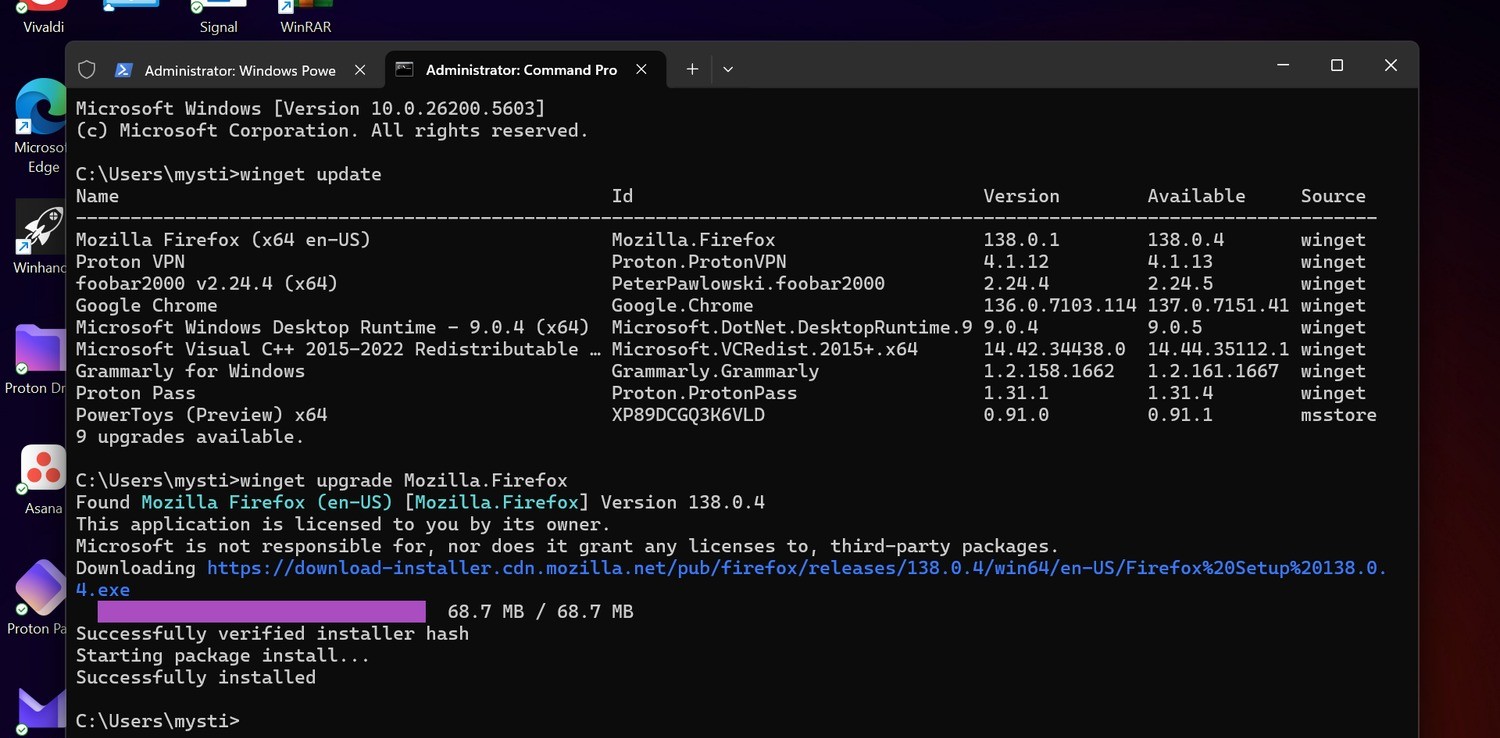
Task: Click the 'Successfully installed' message
Action: pyautogui.click(x=196, y=678)
